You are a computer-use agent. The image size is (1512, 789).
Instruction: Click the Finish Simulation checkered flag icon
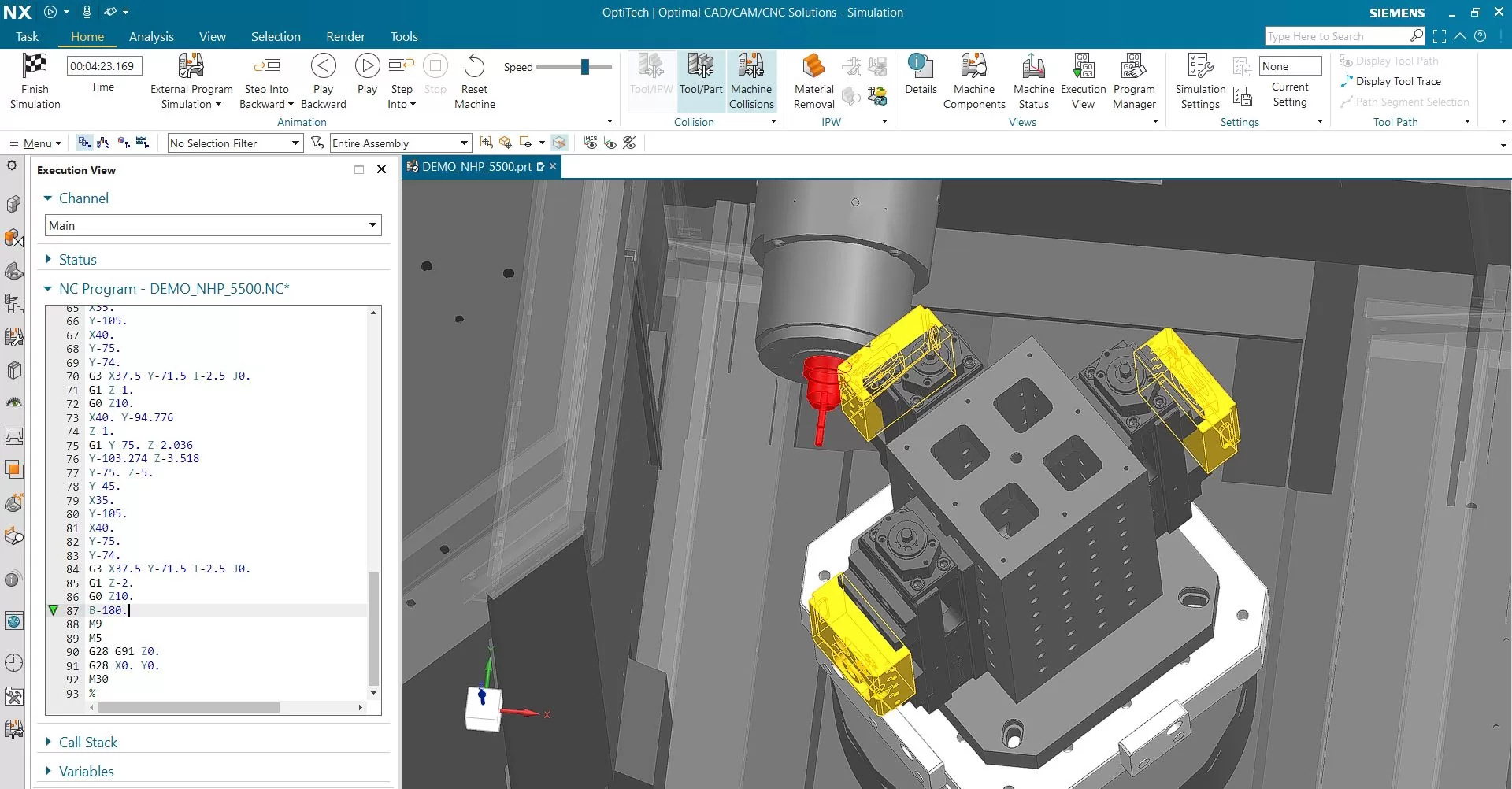click(35, 65)
